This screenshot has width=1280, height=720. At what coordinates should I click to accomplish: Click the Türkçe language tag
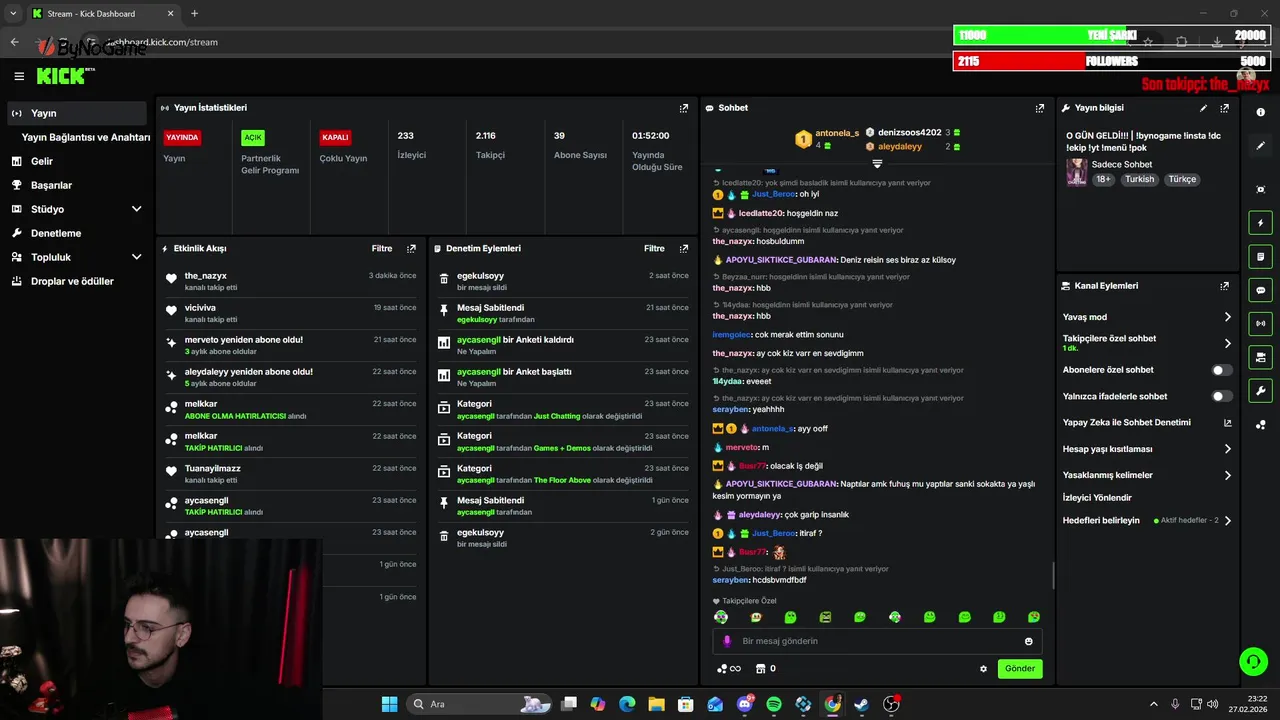coord(1182,179)
